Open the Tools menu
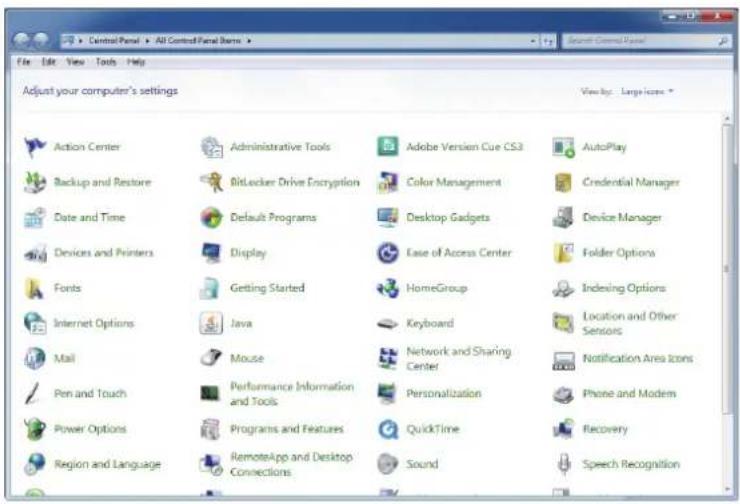Screen dimensions: 740x504 106,62
